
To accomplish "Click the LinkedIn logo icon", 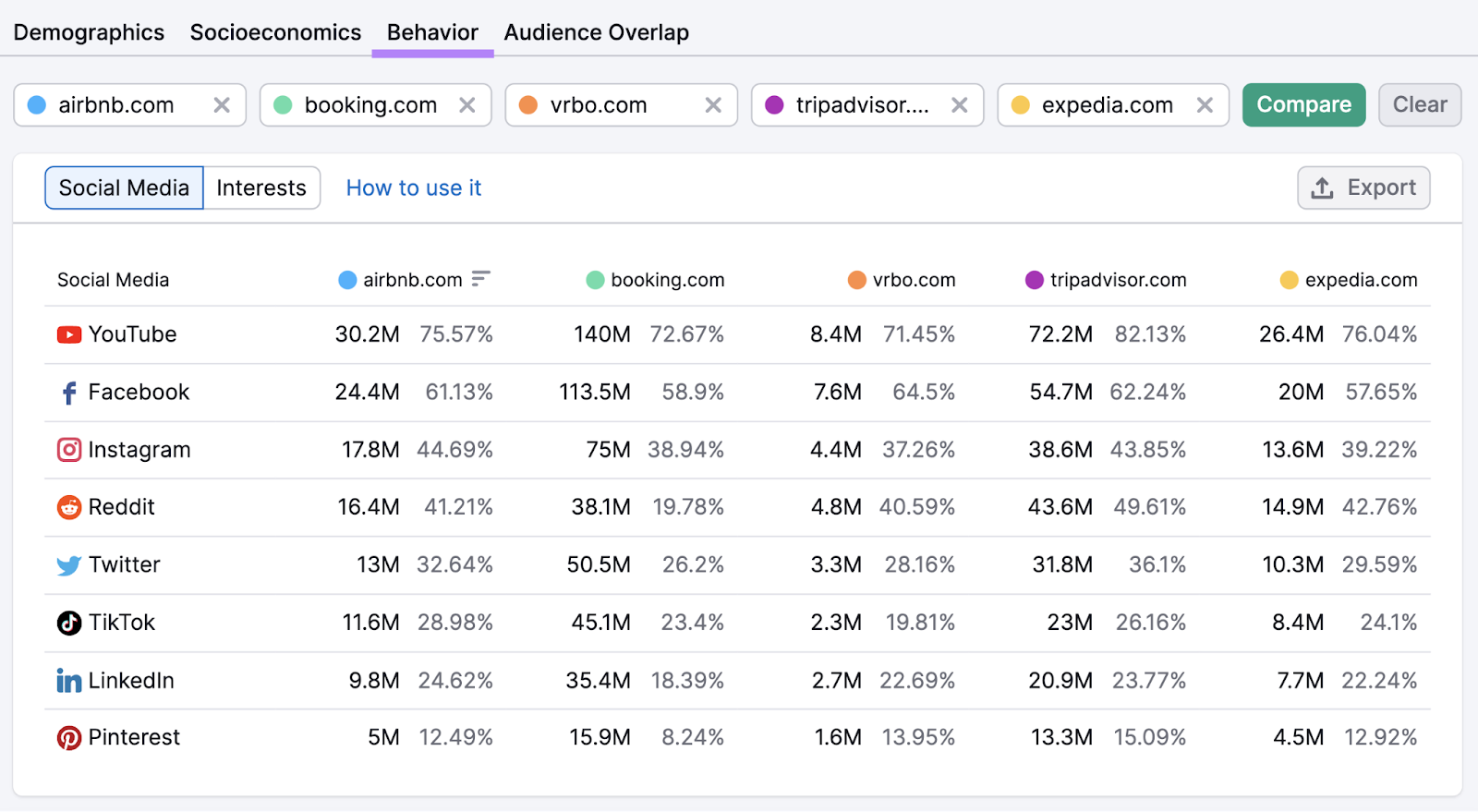I will (x=69, y=681).
